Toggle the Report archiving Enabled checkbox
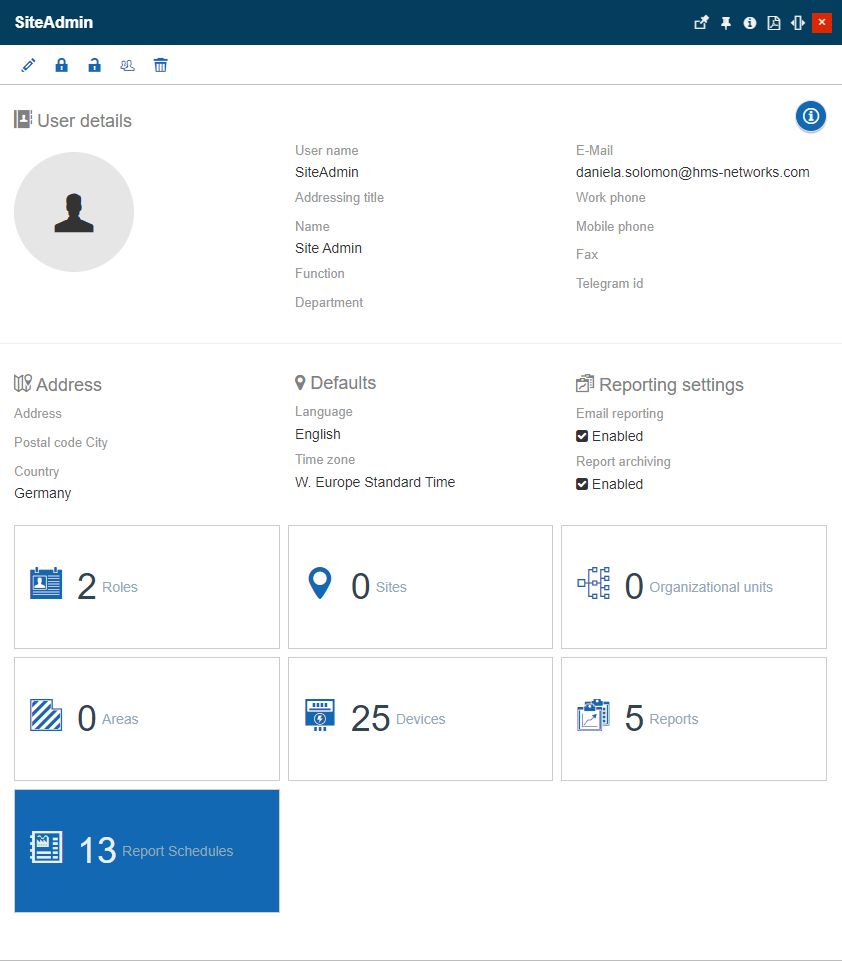 tap(582, 484)
